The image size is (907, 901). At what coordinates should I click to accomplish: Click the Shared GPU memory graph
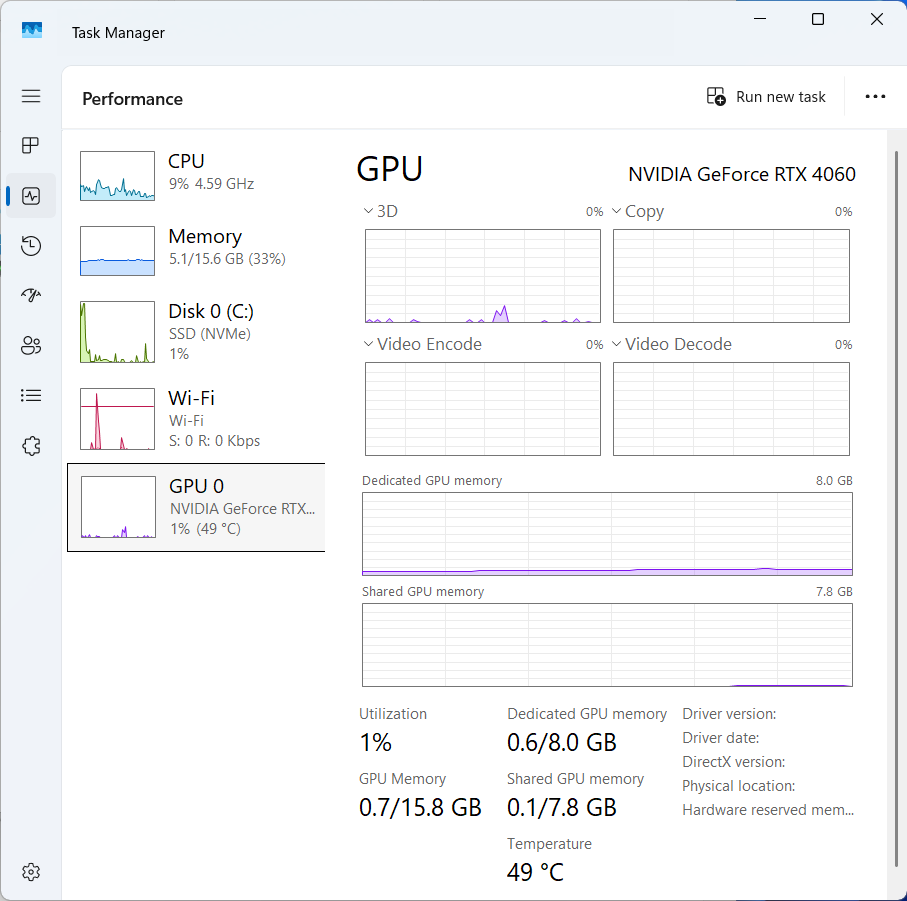pos(607,645)
